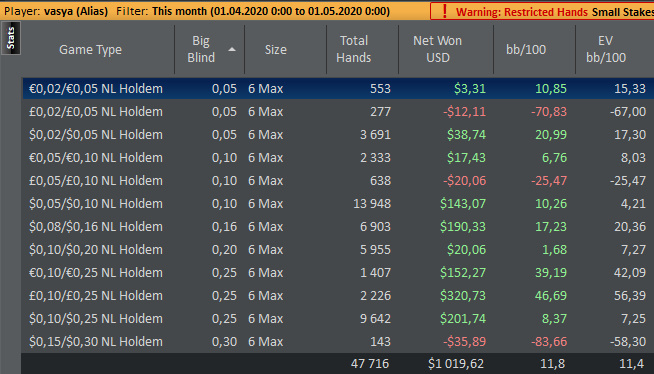
Task: Select the €0,05/€0,10 NL Holdem row
Action: 338,157
